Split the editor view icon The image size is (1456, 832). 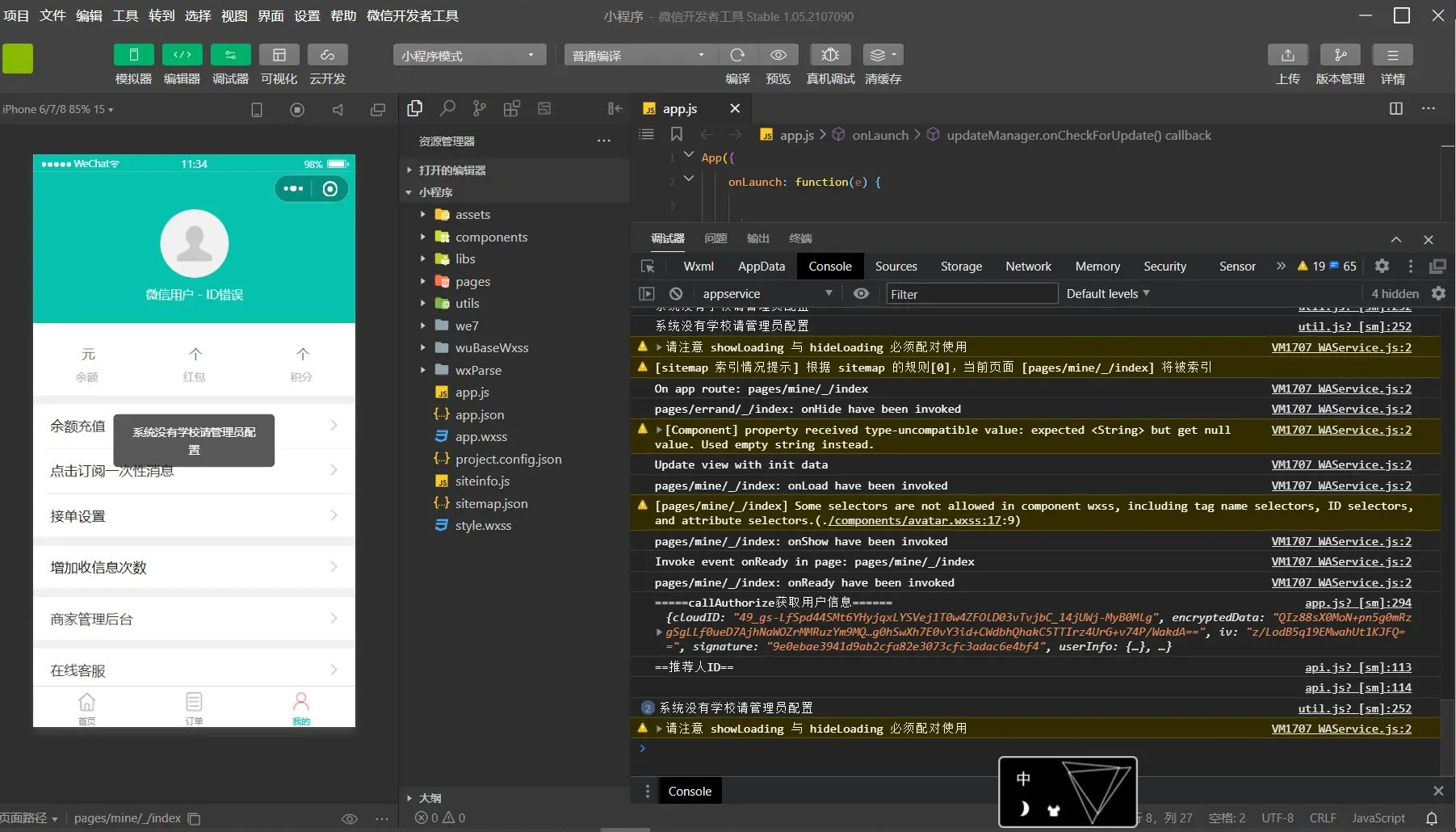click(x=1396, y=108)
